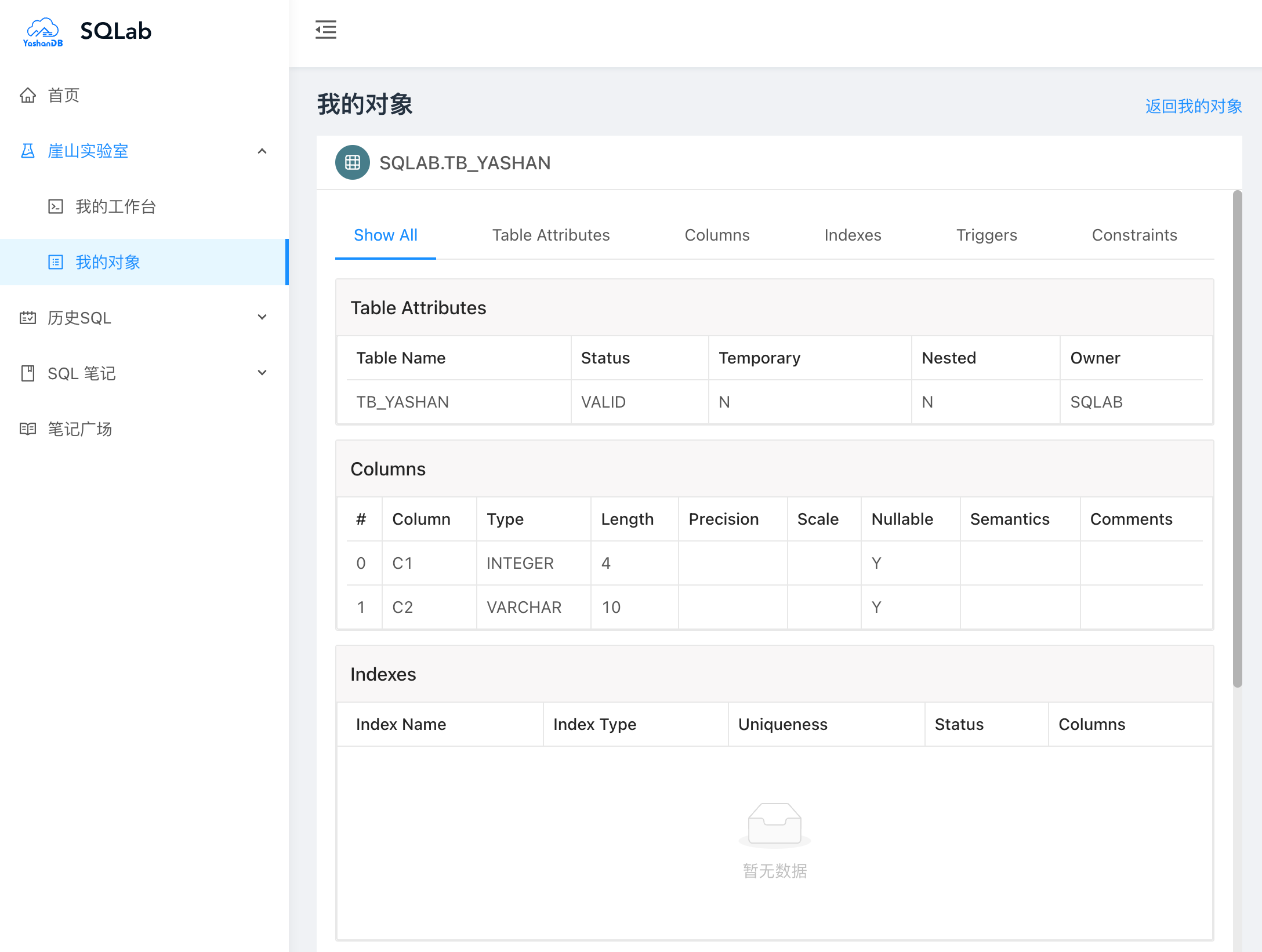Collapse sidebar with the menu fold icon
Viewport: 1262px width, 952px height.
(x=326, y=30)
